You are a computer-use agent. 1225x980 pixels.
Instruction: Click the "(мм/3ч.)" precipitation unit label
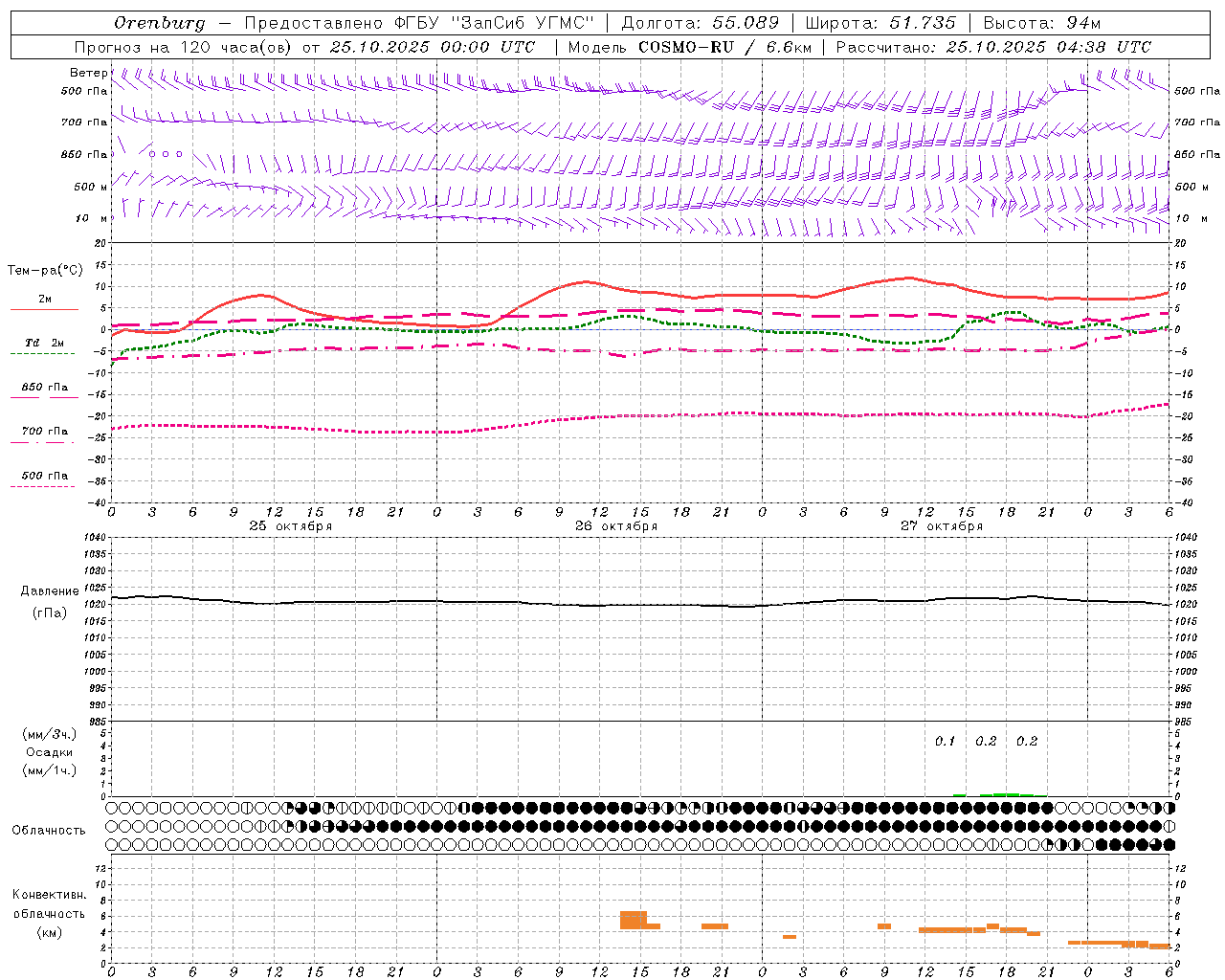50,734
